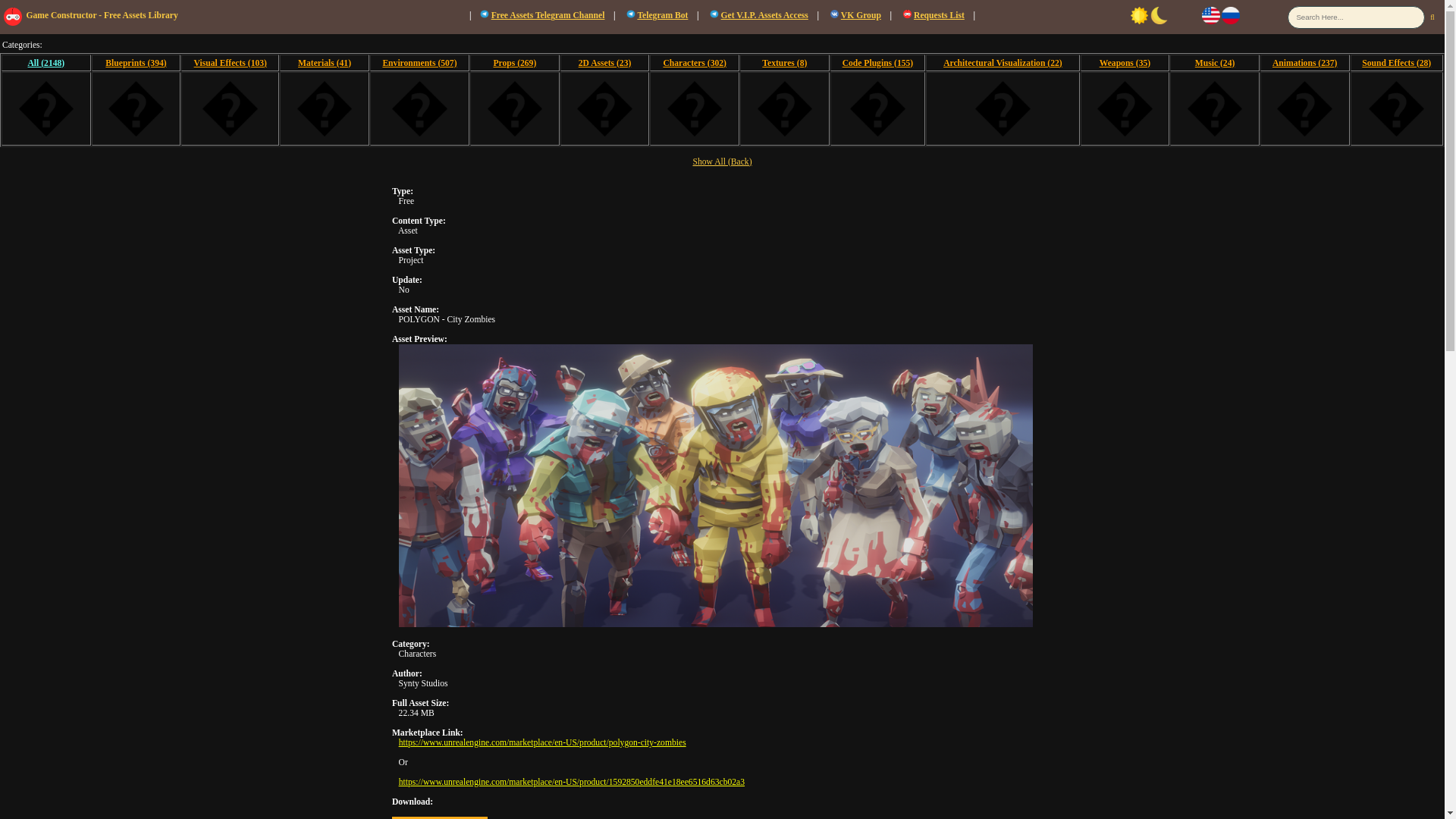This screenshot has width=1456, height=819.
Task: Click the POLYGON City Zombies preview image
Action: 715,485
